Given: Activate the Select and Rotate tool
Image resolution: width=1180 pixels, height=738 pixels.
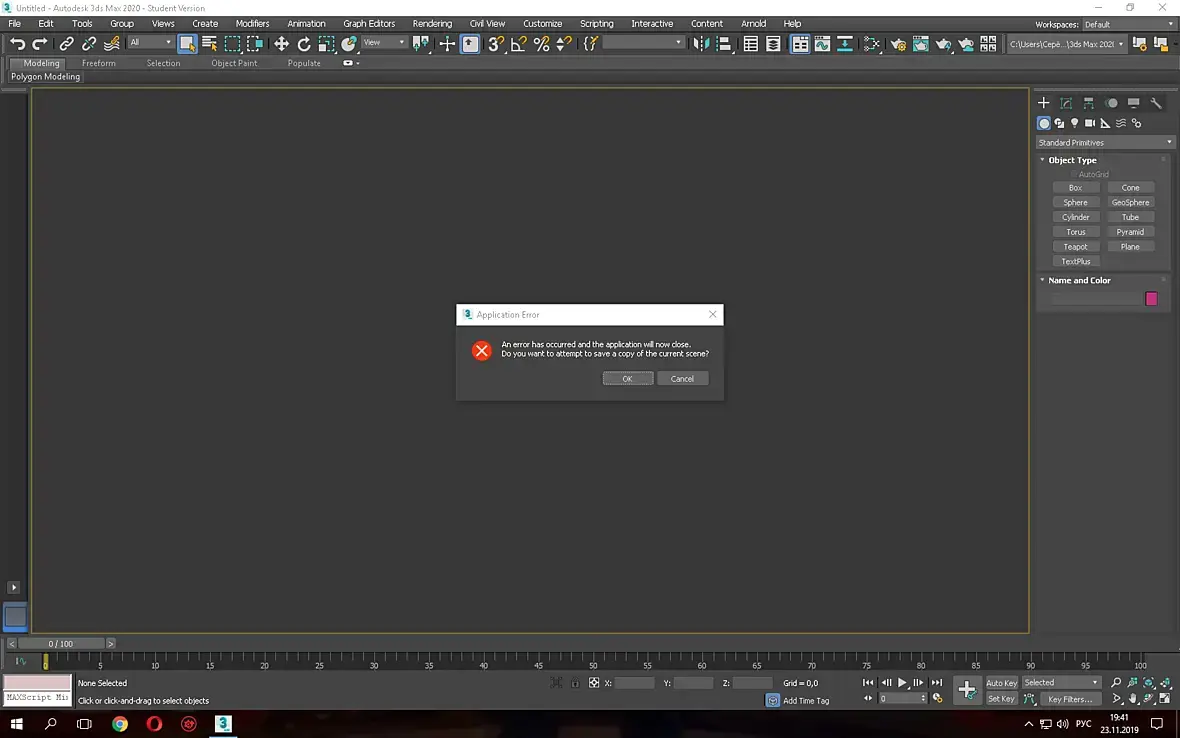Looking at the screenshot, I should [303, 44].
